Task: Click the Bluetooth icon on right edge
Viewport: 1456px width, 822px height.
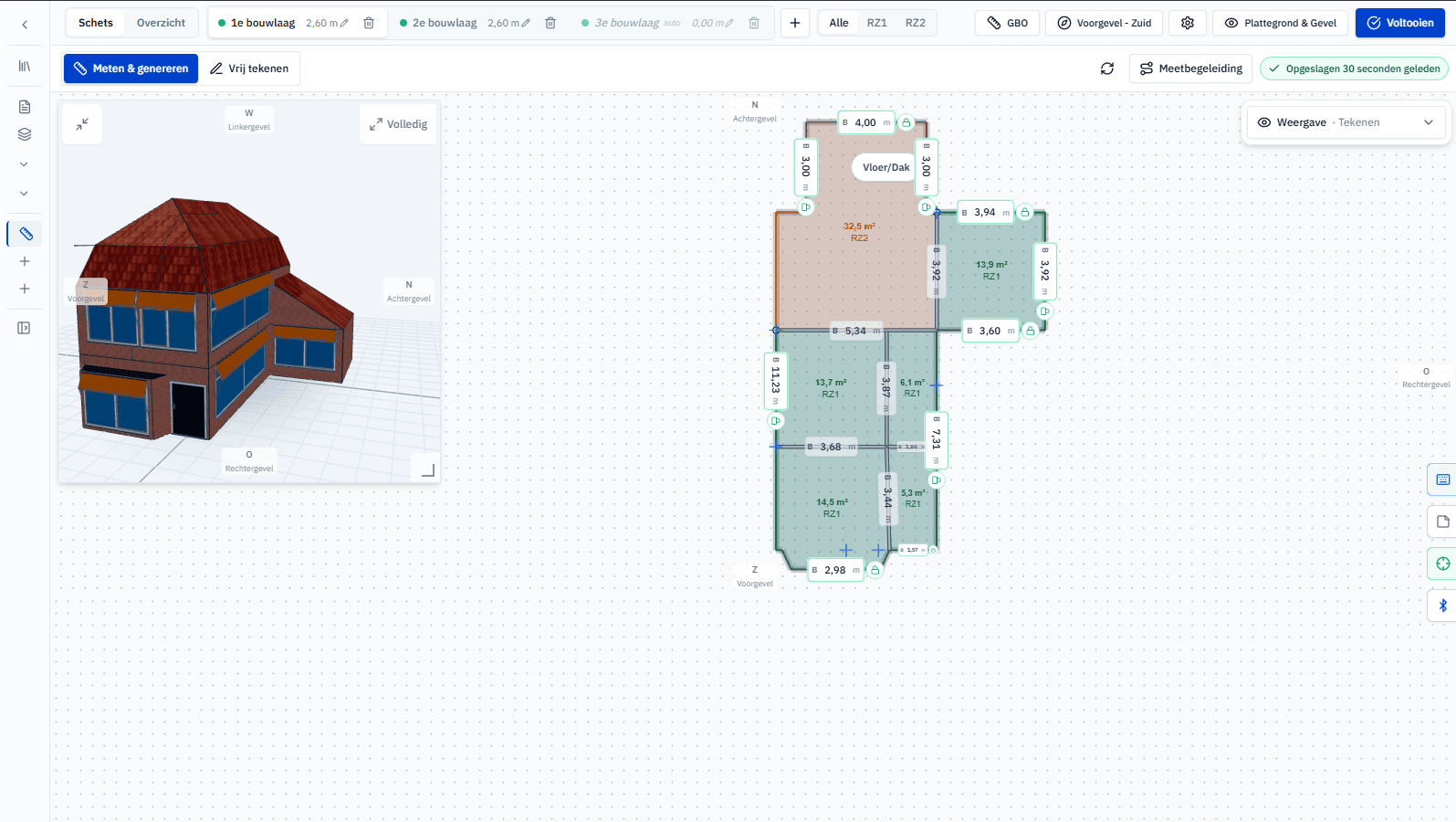Action: point(1442,606)
